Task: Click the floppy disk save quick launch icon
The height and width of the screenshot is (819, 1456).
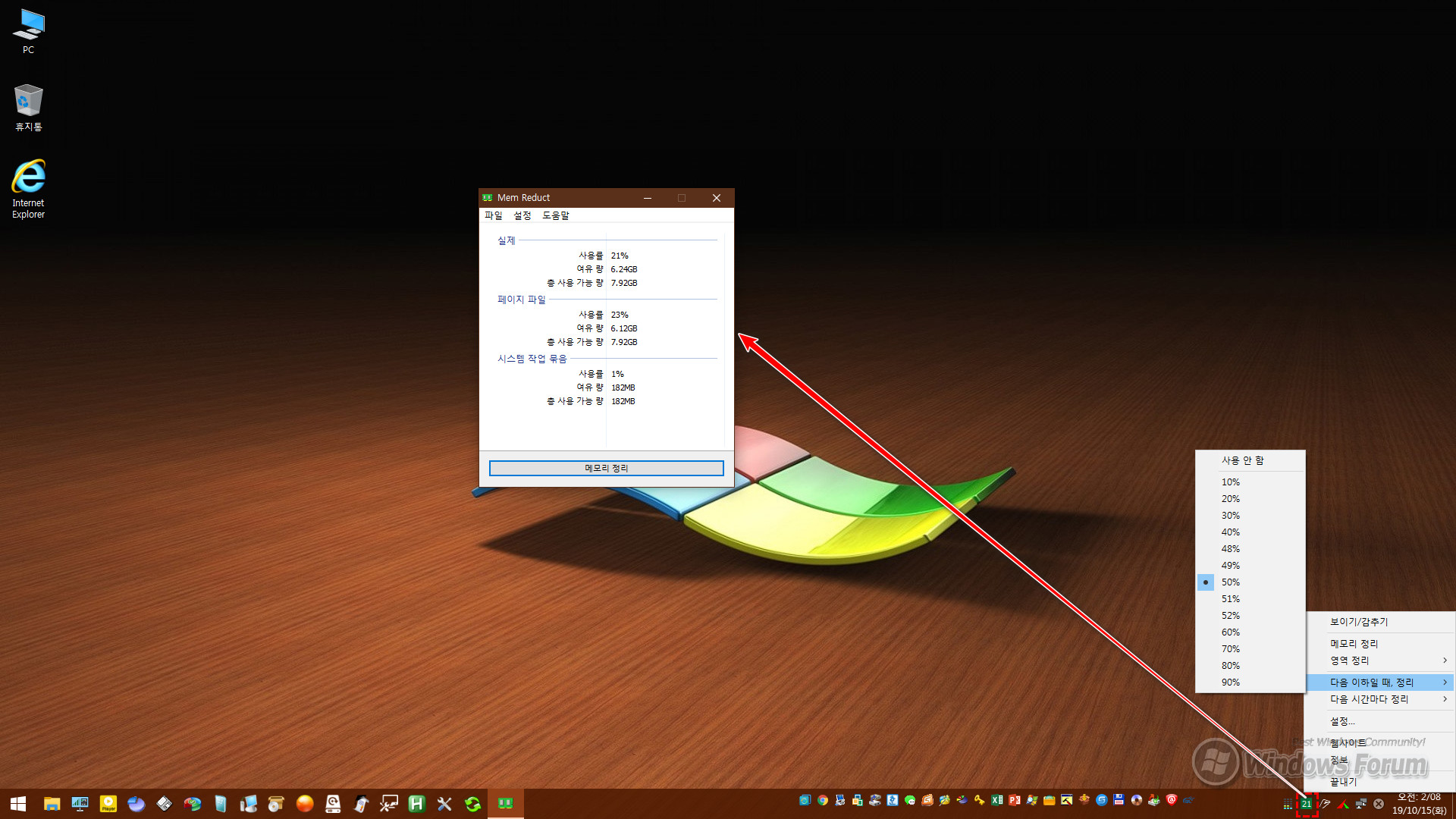Action: click(1119, 800)
